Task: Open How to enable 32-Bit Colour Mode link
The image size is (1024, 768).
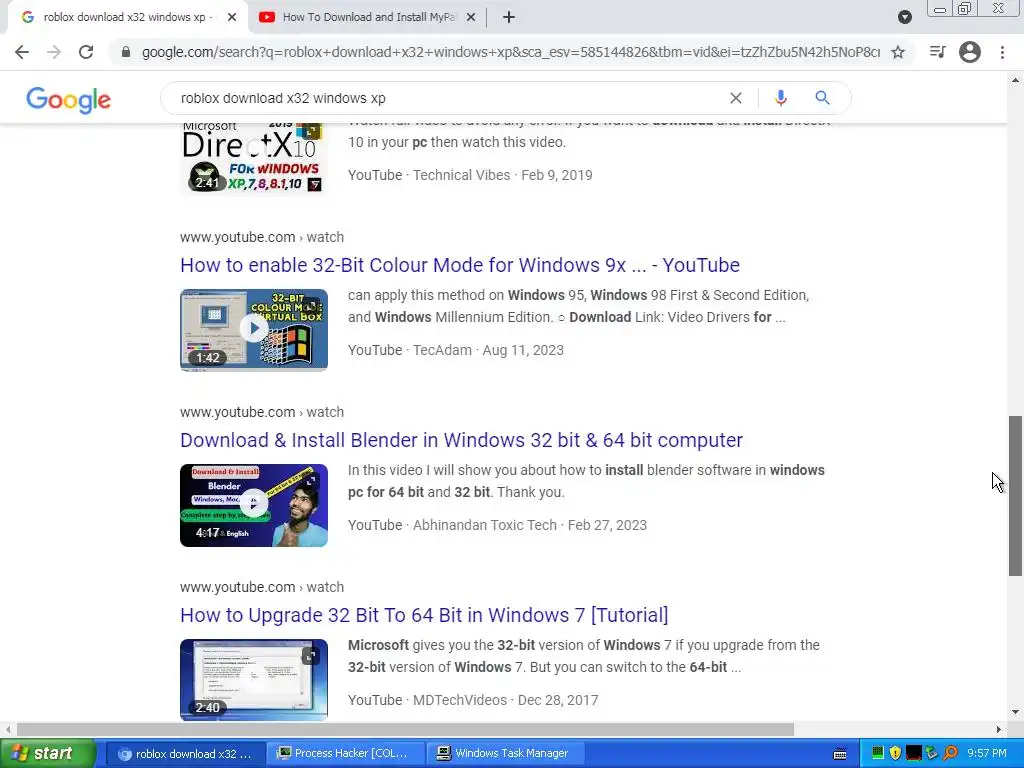Action: (x=460, y=265)
